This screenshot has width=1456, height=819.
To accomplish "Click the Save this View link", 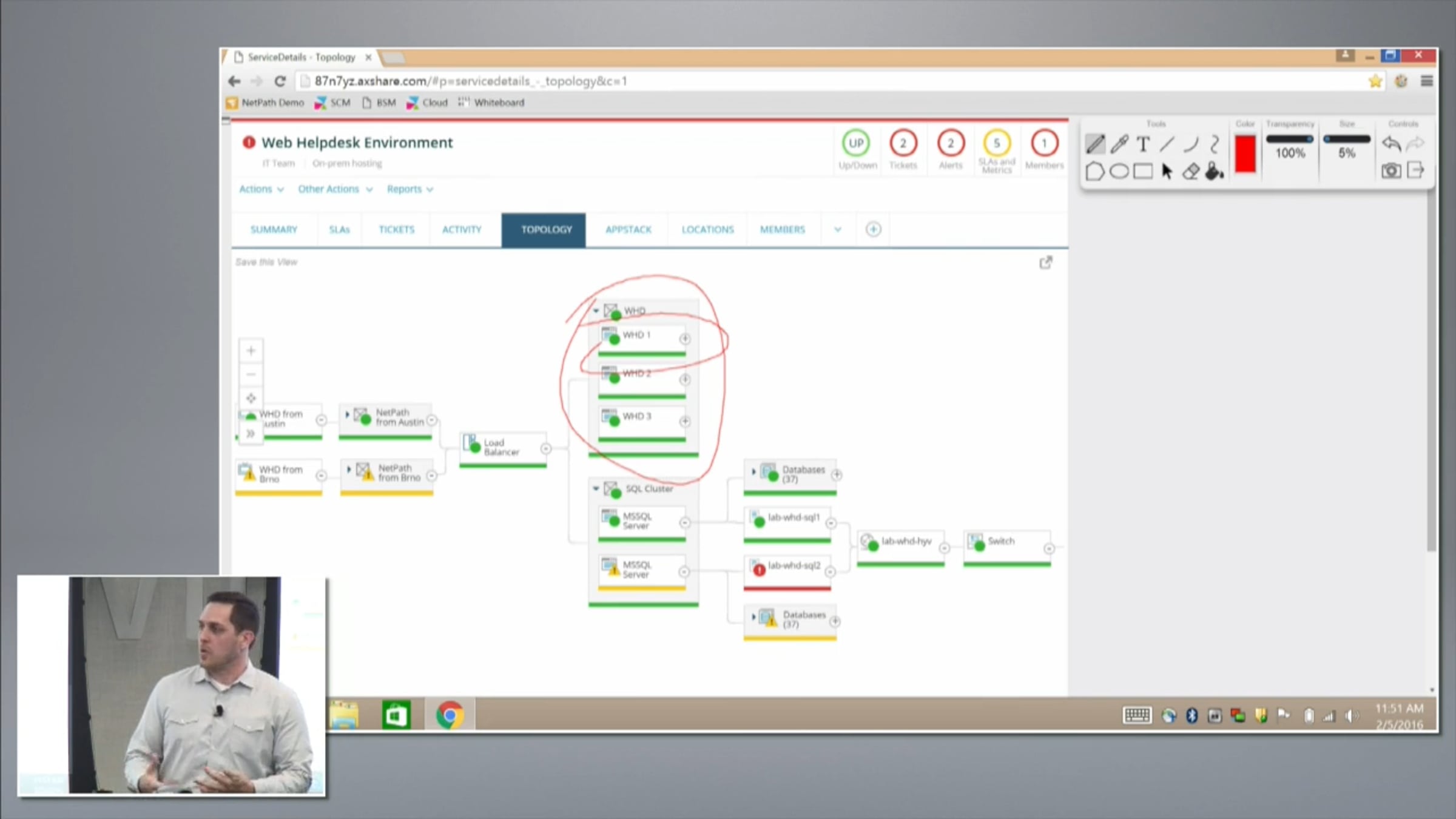I will click(266, 262).
